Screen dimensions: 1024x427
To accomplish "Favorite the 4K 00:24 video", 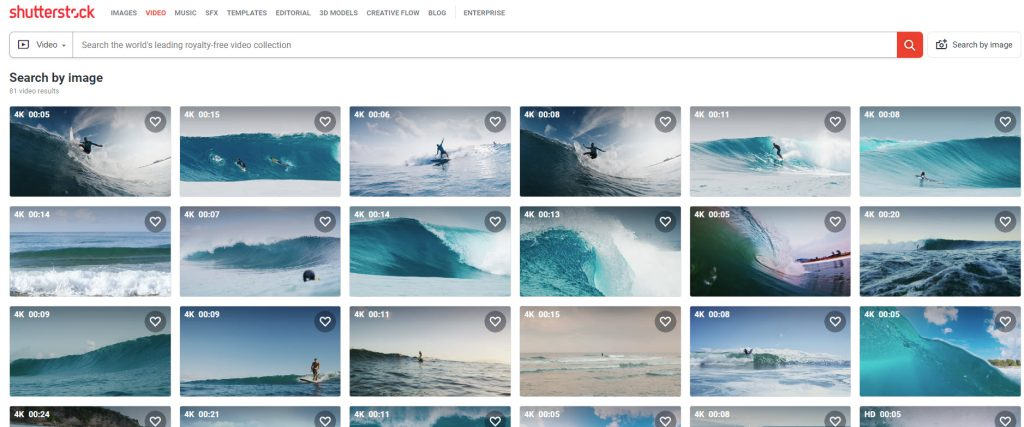I will point(155,420).
